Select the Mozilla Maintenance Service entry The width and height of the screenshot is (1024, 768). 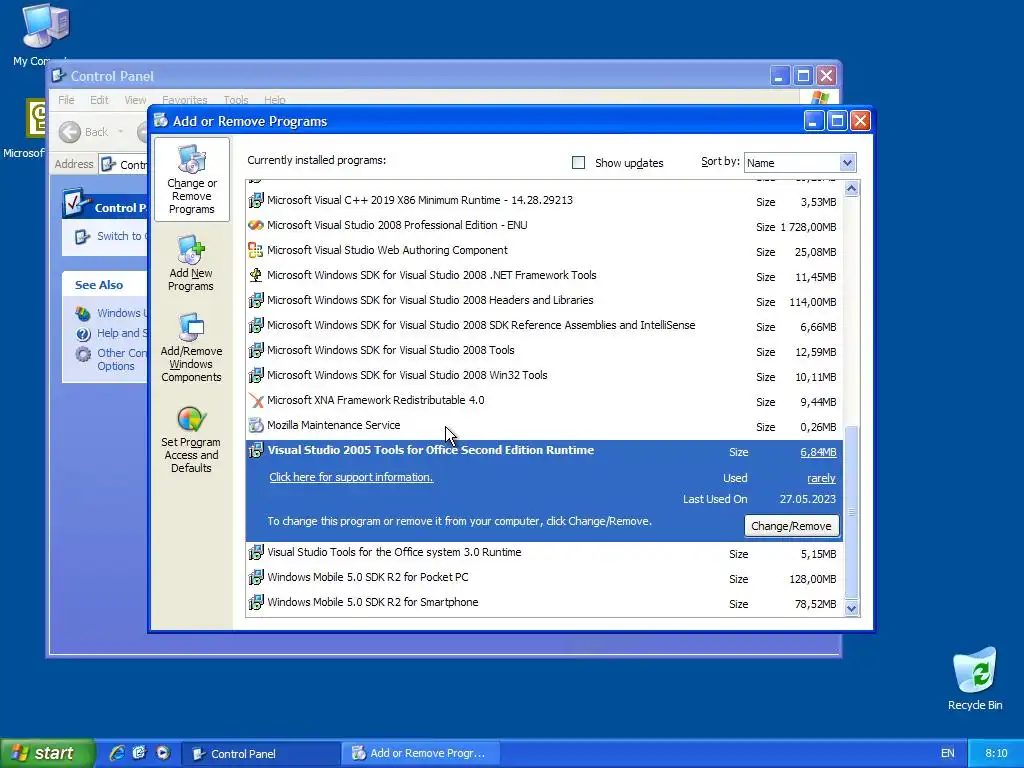[x=544, y=425]
